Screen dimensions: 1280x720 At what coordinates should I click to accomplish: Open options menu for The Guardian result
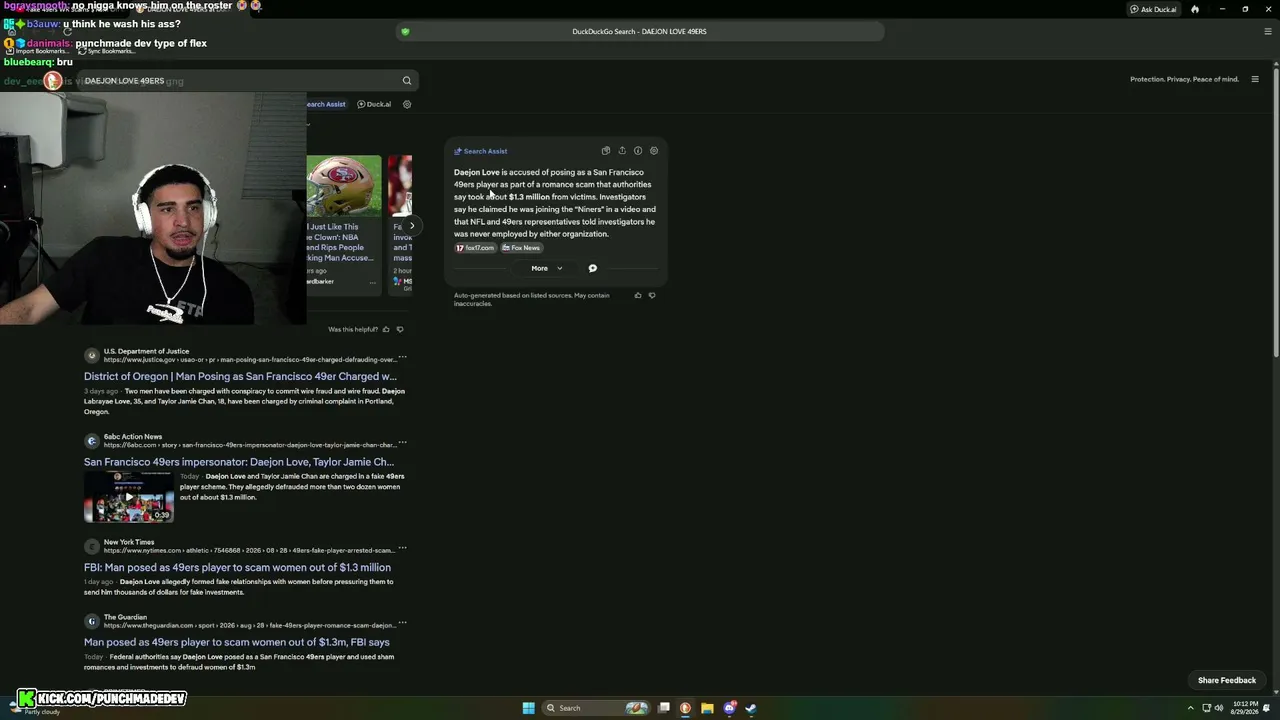(402, 624)
